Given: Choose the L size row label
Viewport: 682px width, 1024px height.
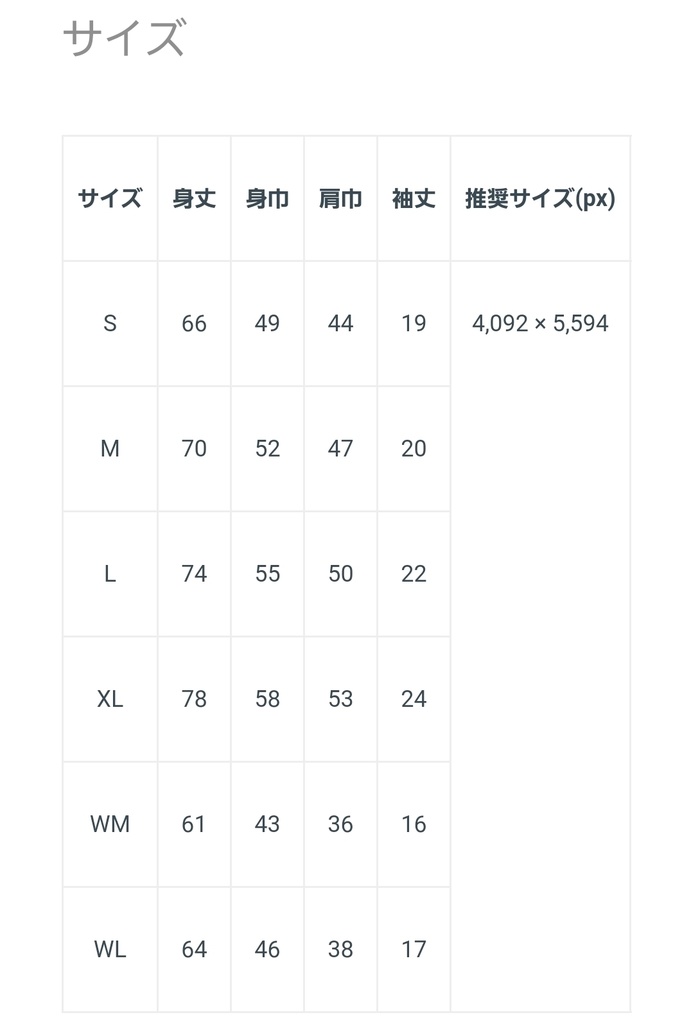Looking at the screenshot, I should (110, 573).
